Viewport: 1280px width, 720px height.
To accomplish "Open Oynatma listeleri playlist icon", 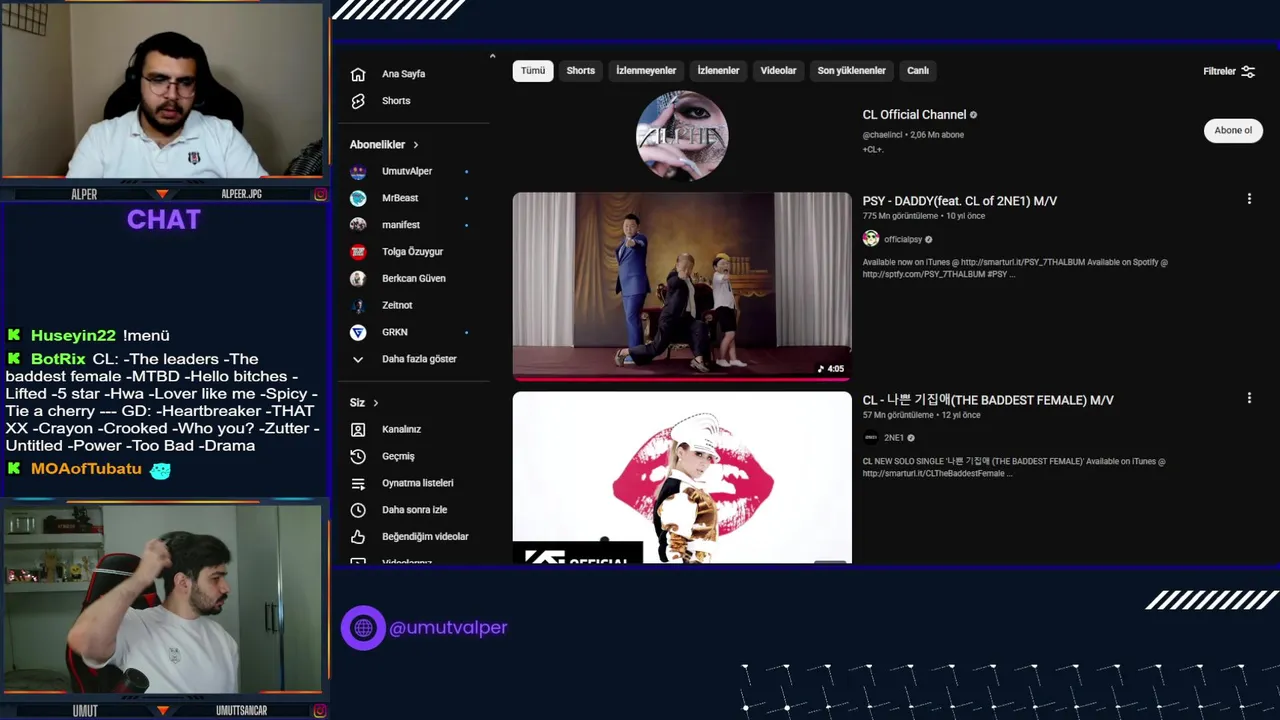I will pos(358,483).
